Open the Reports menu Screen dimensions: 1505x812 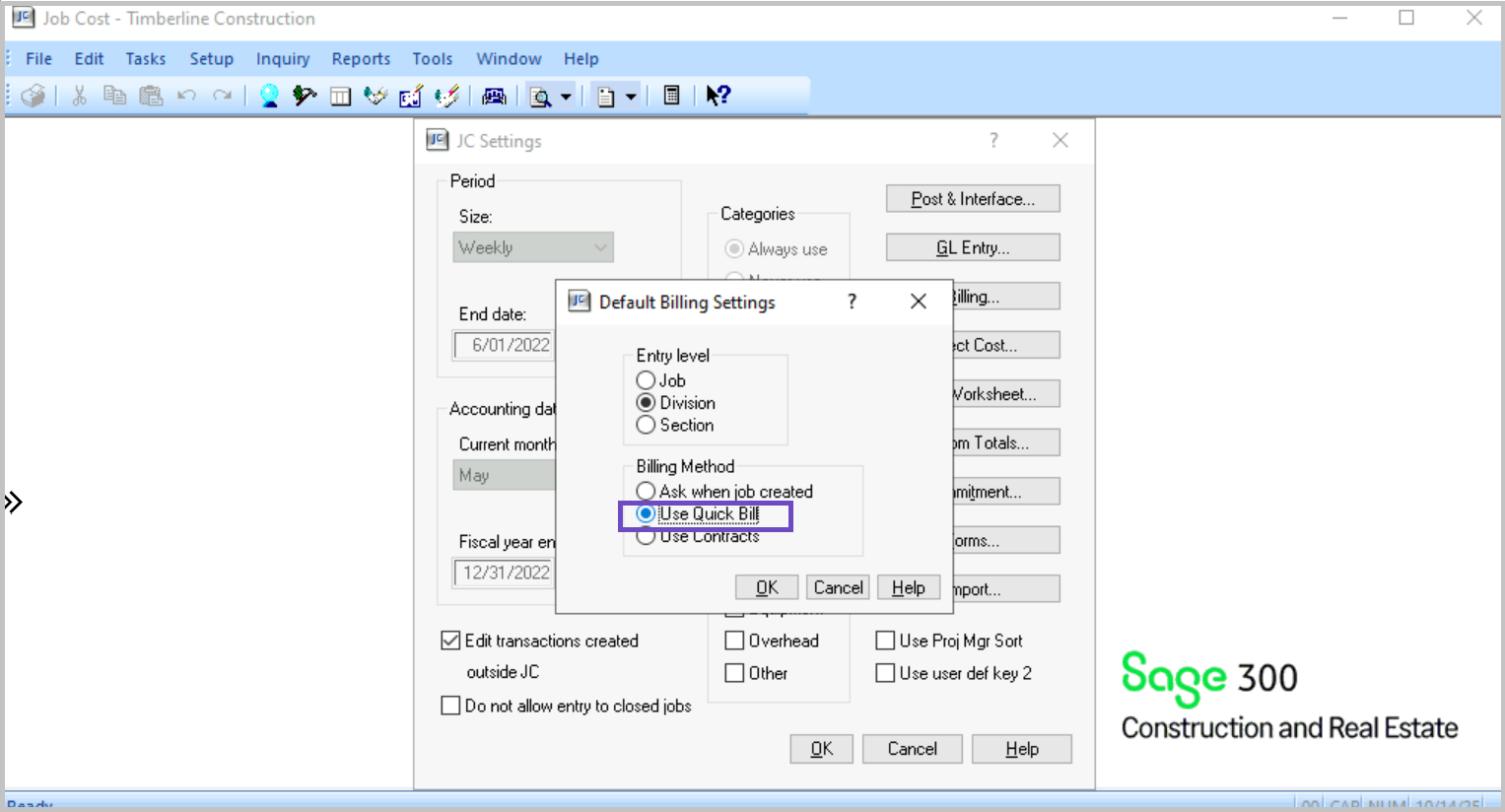point(361,59)
